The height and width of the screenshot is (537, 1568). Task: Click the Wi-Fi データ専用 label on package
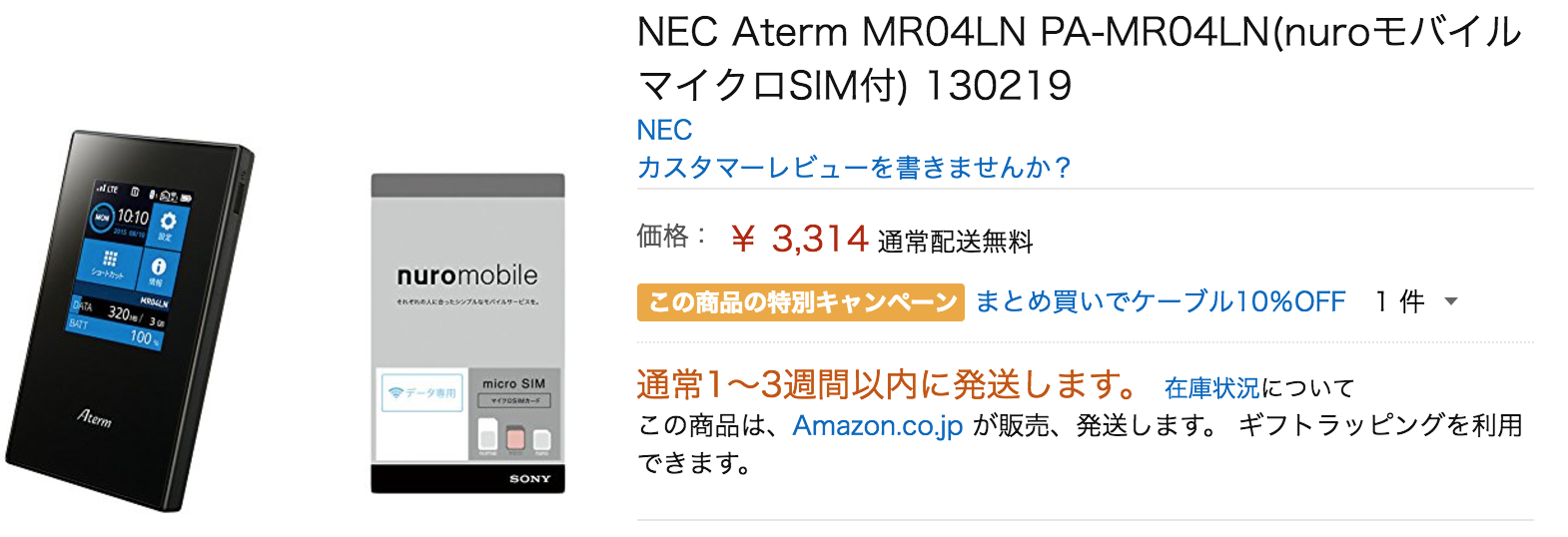point(420,393)
